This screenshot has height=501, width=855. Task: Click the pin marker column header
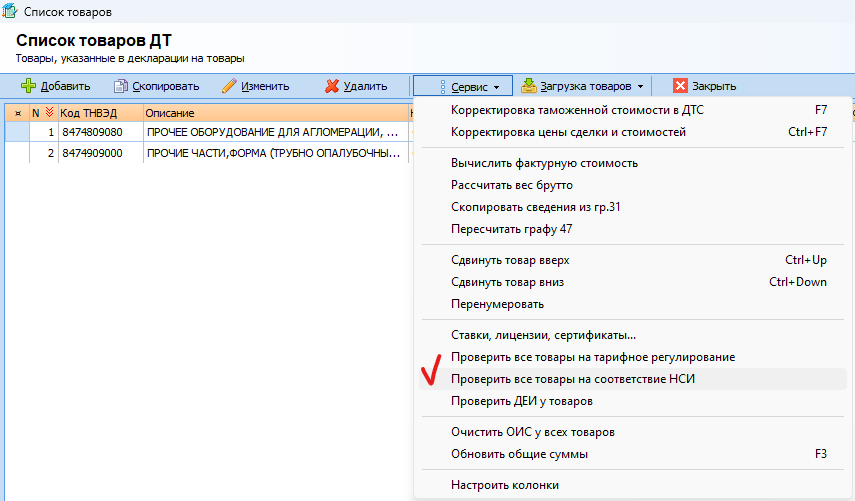[18, 113]
